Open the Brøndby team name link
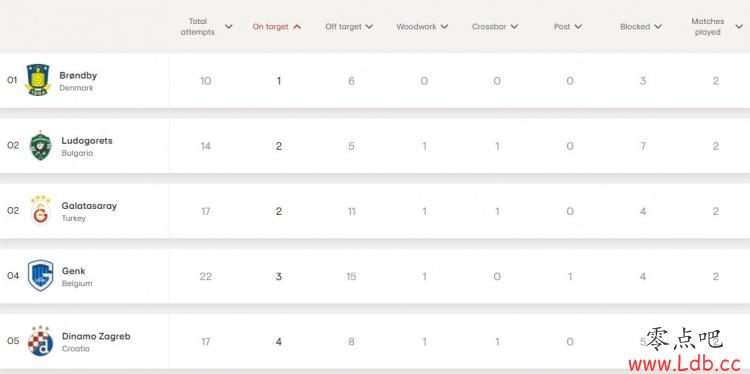Screen dimensions: 750x374 coord(78,76)
